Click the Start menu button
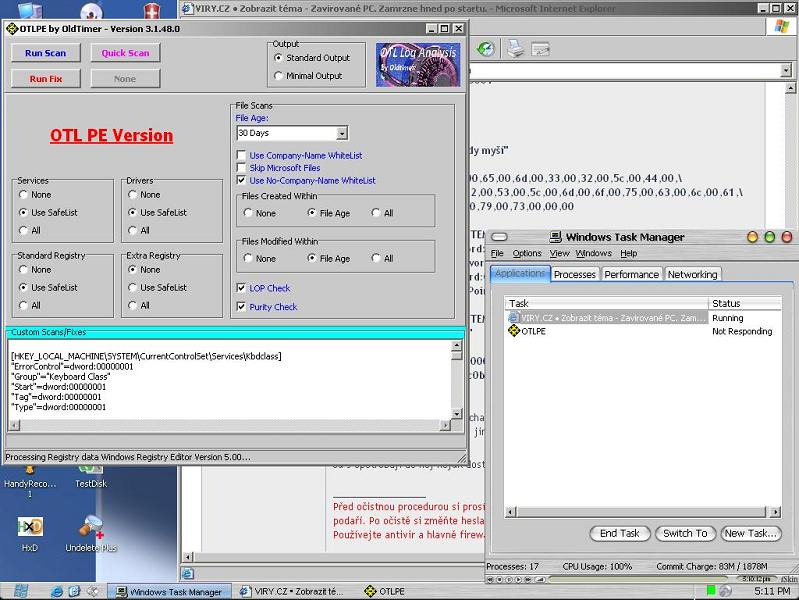 21,591
